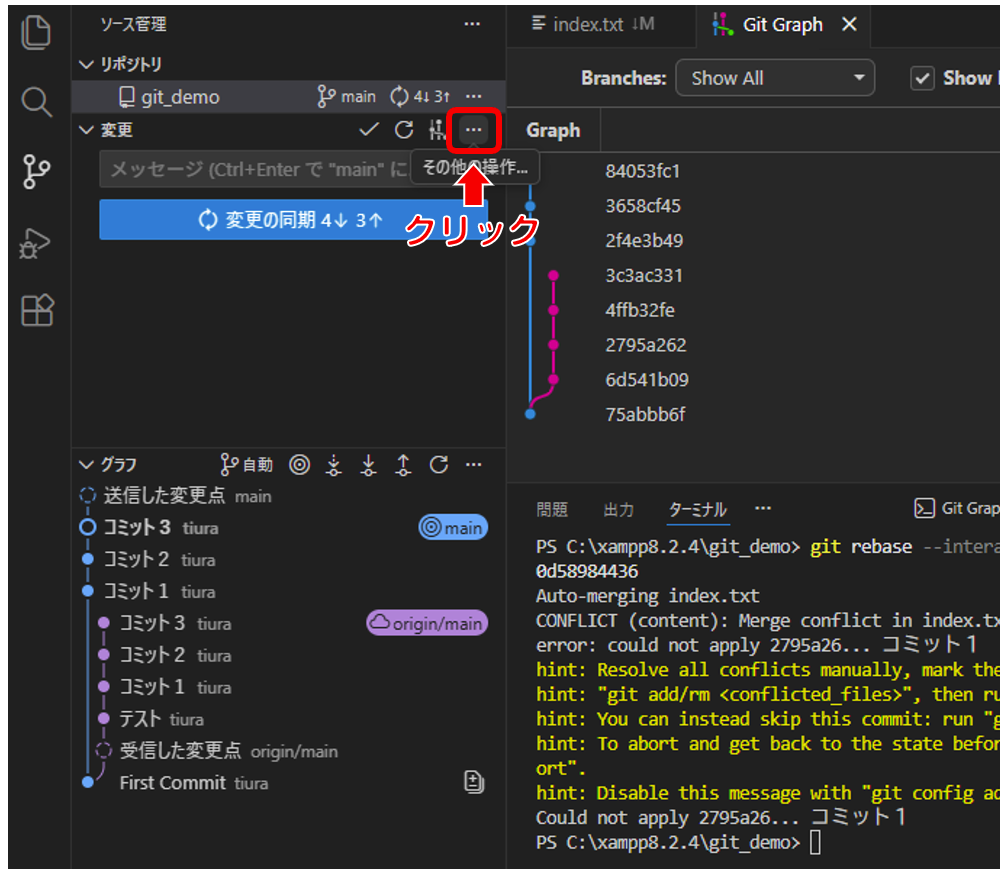
Task: Open changes icon on First Commit row
Action: 475,782
